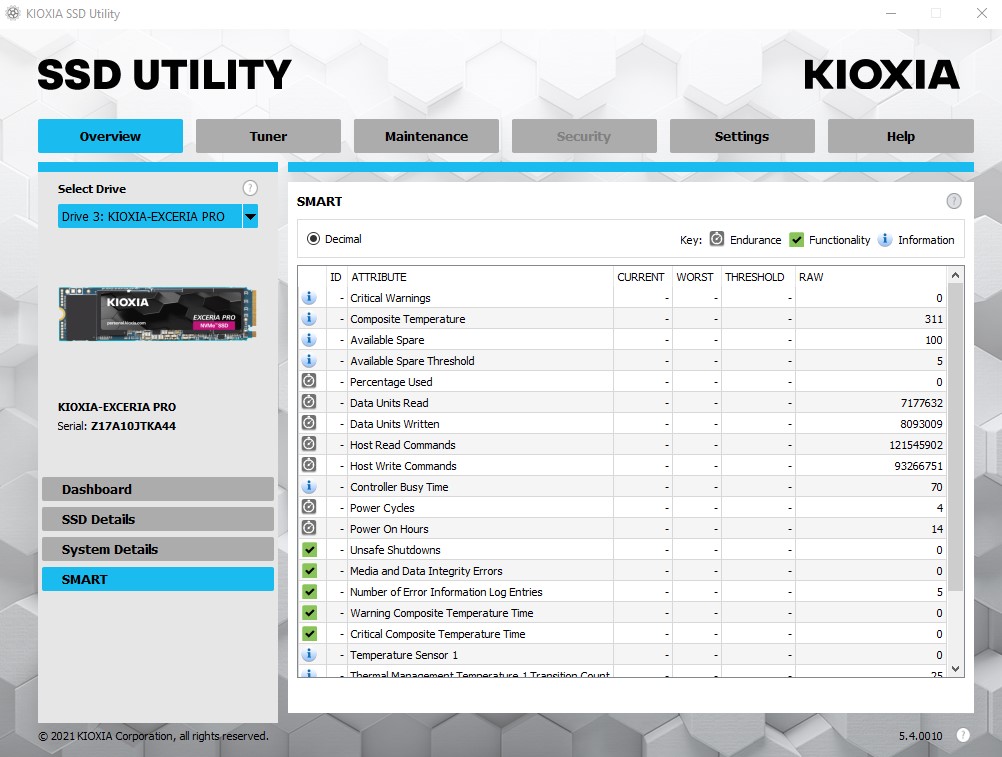Click endurance icon beside Host Write Commands
Screen dimensions: 1002x757
coord(309,466)
